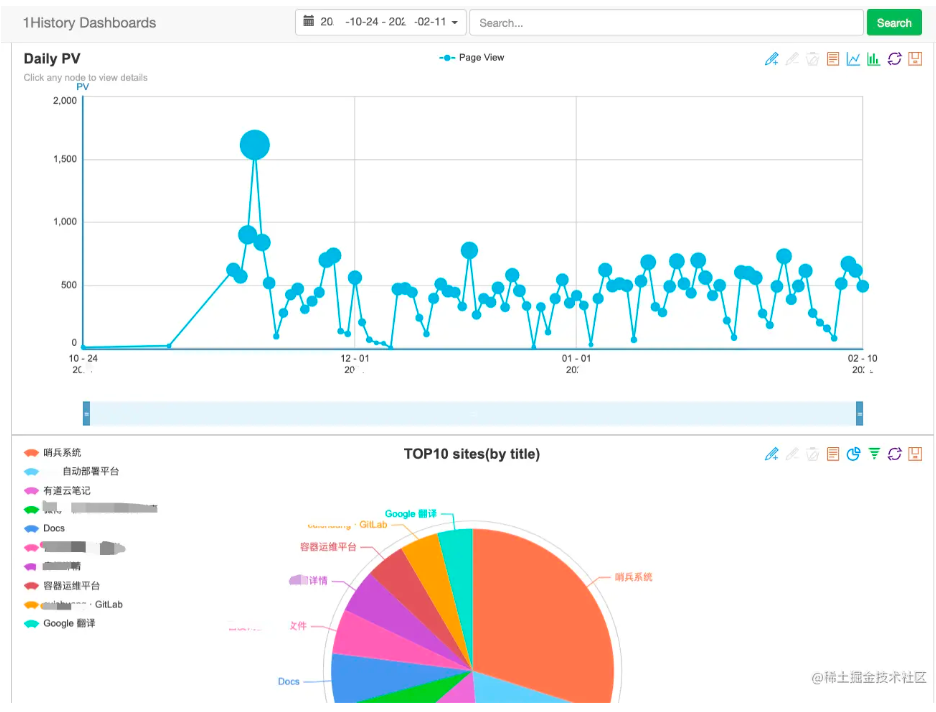Toggle the 自动部署平台 legend entry

pos(72,471)
